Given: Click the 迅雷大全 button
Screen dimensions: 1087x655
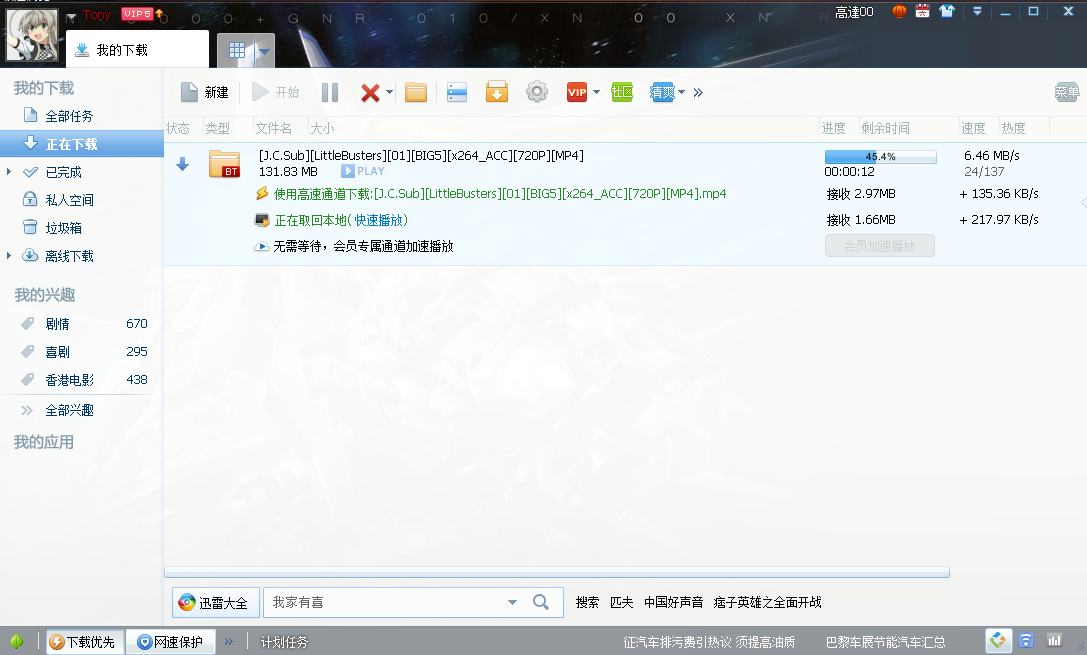Looking at the screenshot, I should (x=216, y=602).
